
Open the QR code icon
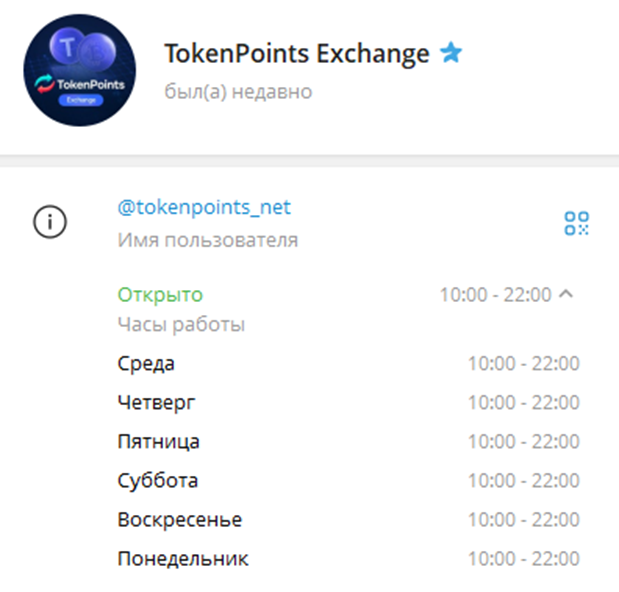pos(576,223)
